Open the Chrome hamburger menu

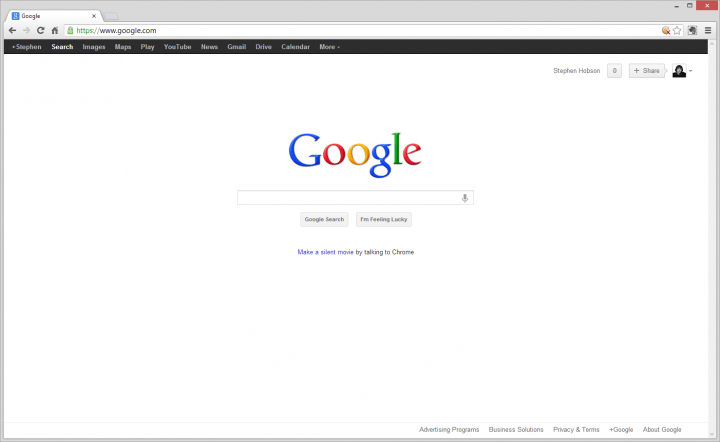[708, 30]
